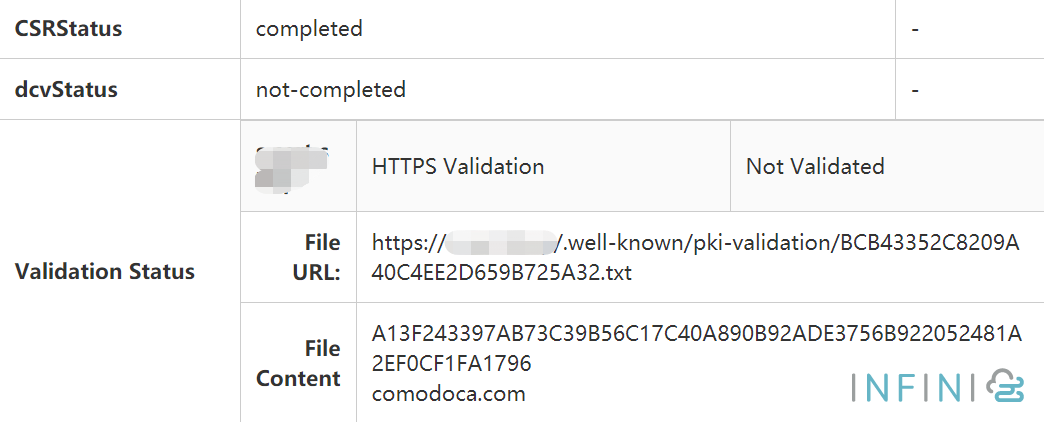Click the dash in the CSRStatus row
The height and width of the screenshot is (422, 1044).
click(x=915, y=30)
